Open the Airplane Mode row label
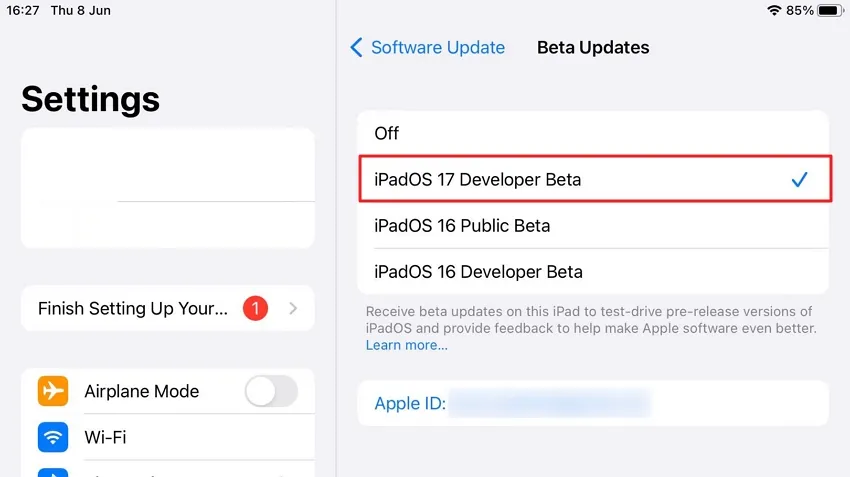Image resolution: width=850 pixels, height=477 pixels. pos(141,391)
